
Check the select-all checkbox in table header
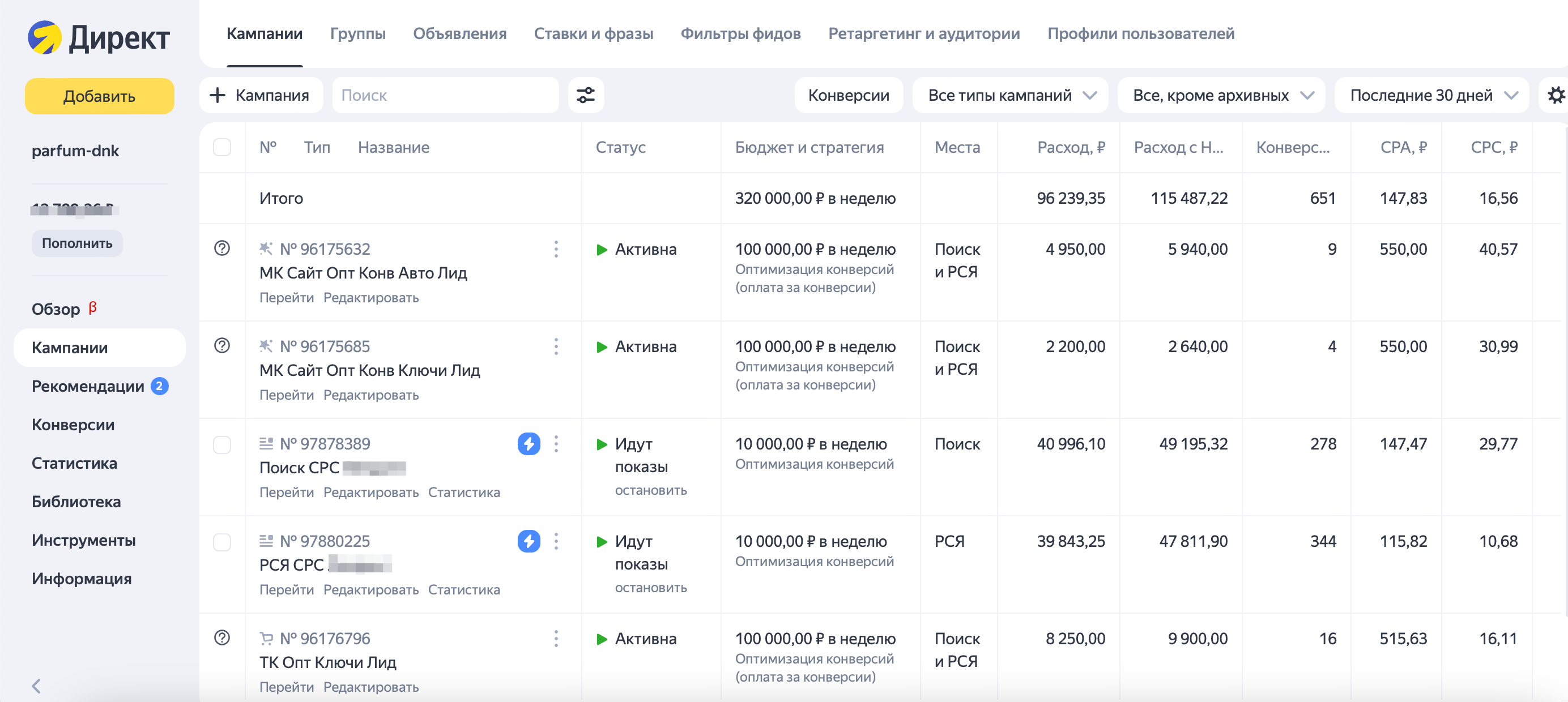[x=222, y=147]
